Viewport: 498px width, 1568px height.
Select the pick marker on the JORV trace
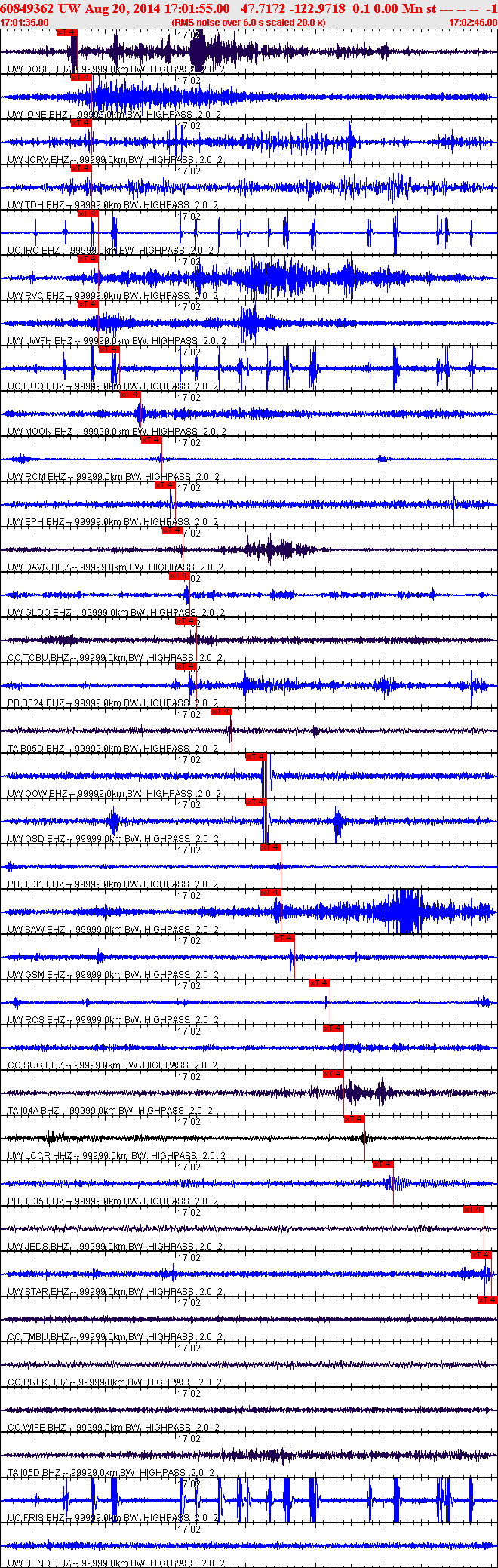[81, 123]
